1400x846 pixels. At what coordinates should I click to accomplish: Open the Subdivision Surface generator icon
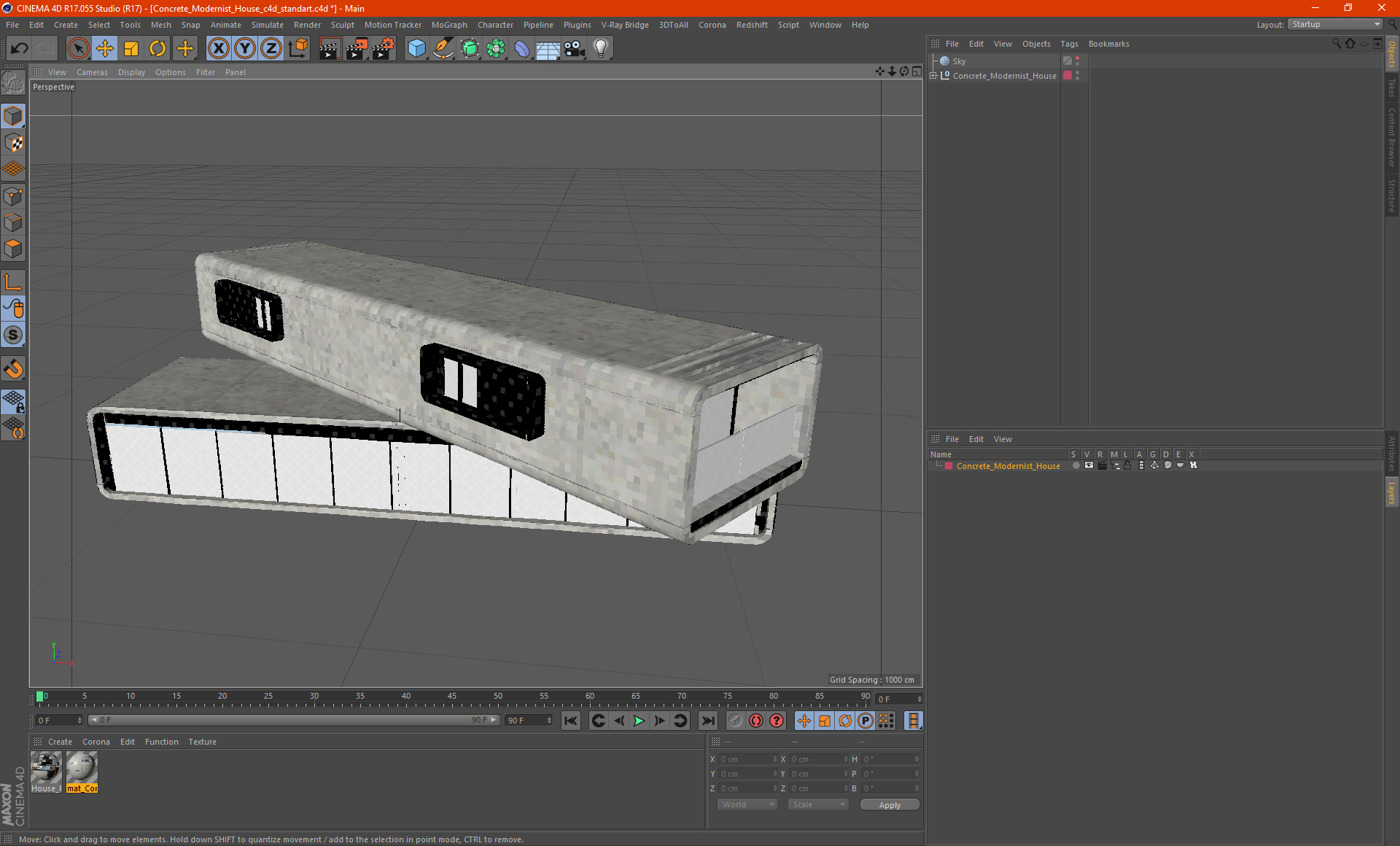[470, 49]
